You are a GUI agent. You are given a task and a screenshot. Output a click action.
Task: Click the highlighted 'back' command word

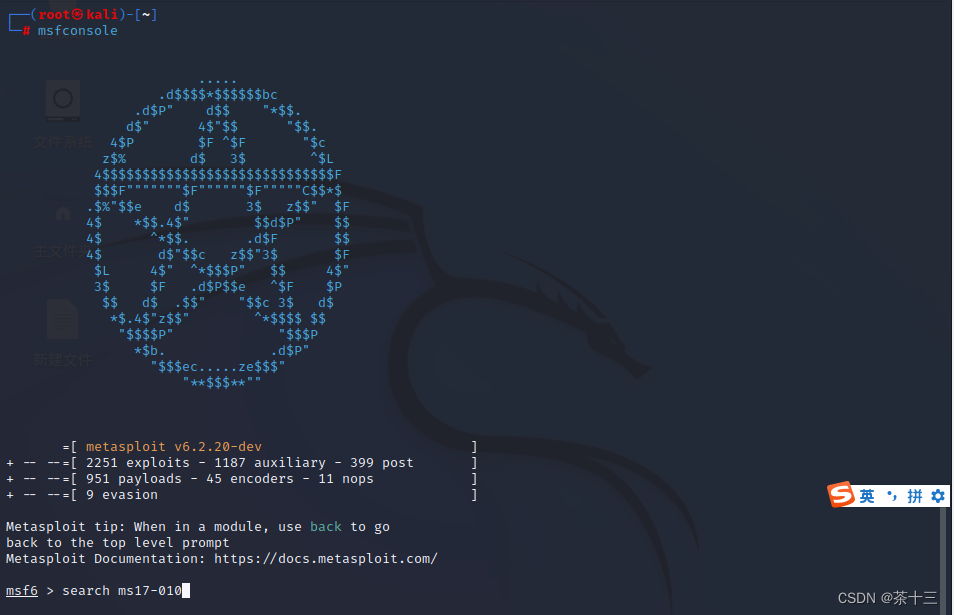(x=326, y=527)
